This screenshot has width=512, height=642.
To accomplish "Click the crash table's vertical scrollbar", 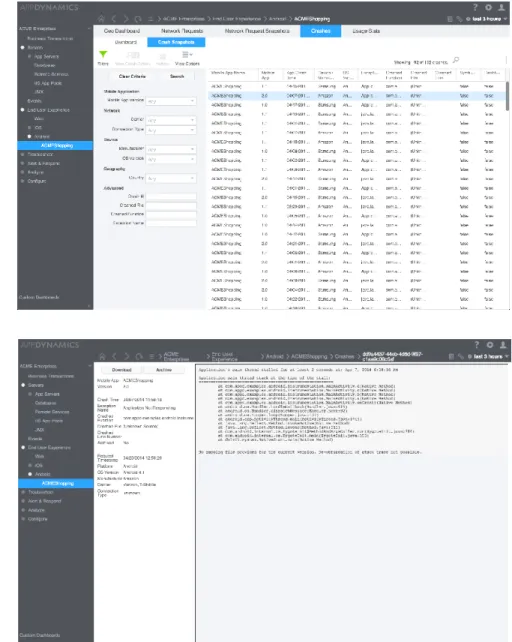I will click(x=507, y=96).
